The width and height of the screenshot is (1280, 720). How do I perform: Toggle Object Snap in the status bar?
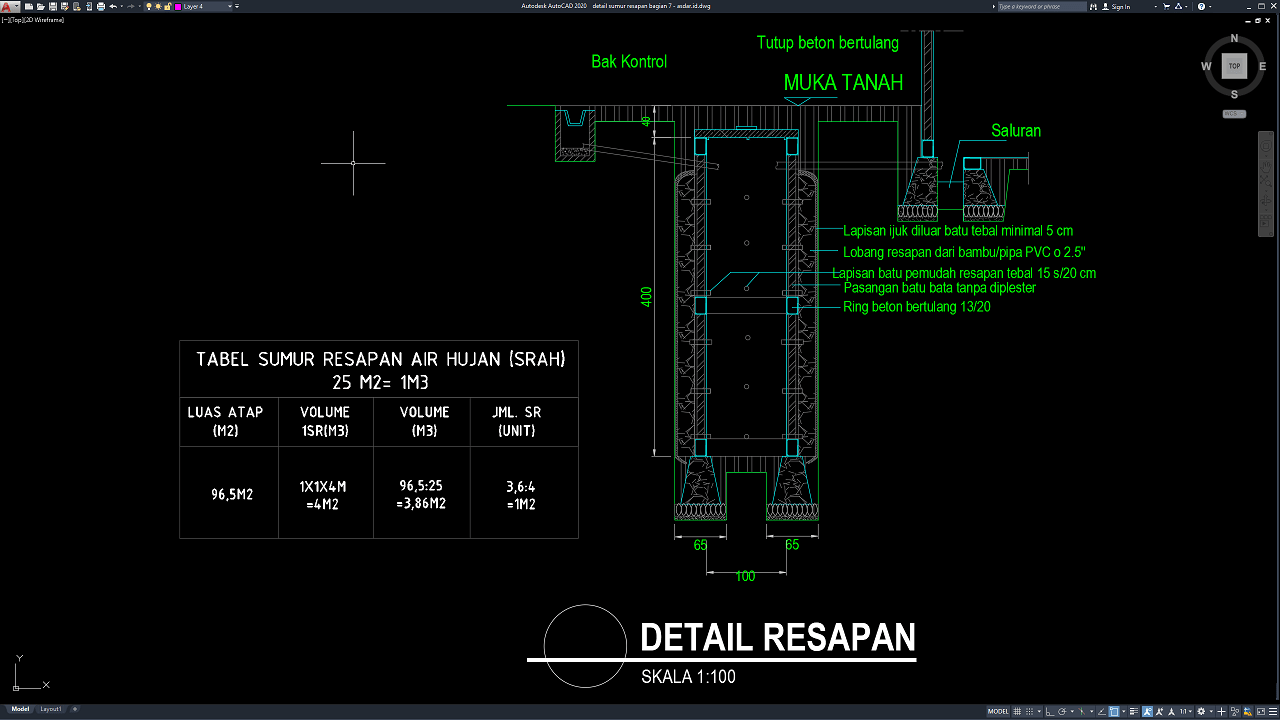pos(1115,711)
